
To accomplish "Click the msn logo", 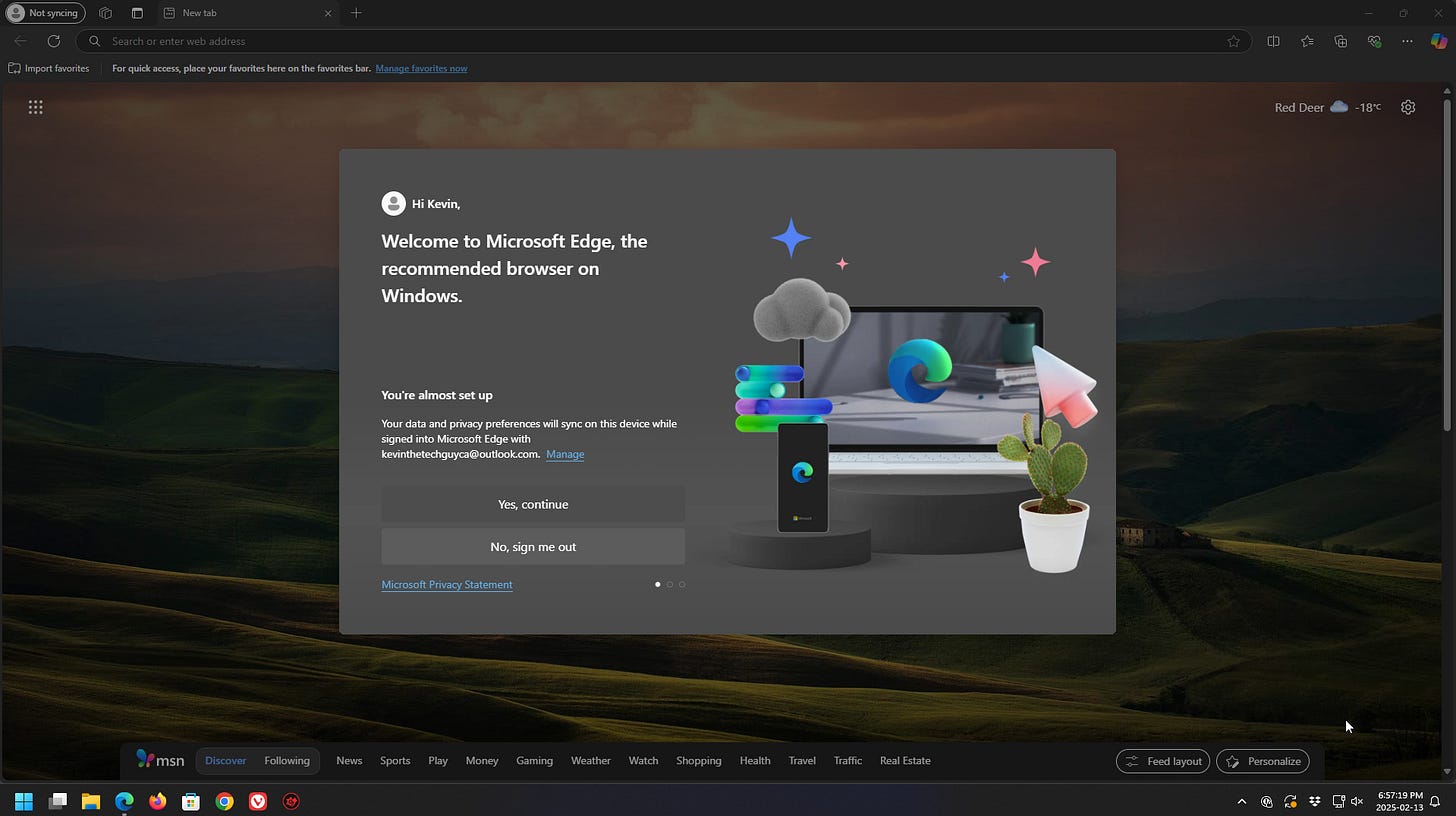I will click(160, 759).
